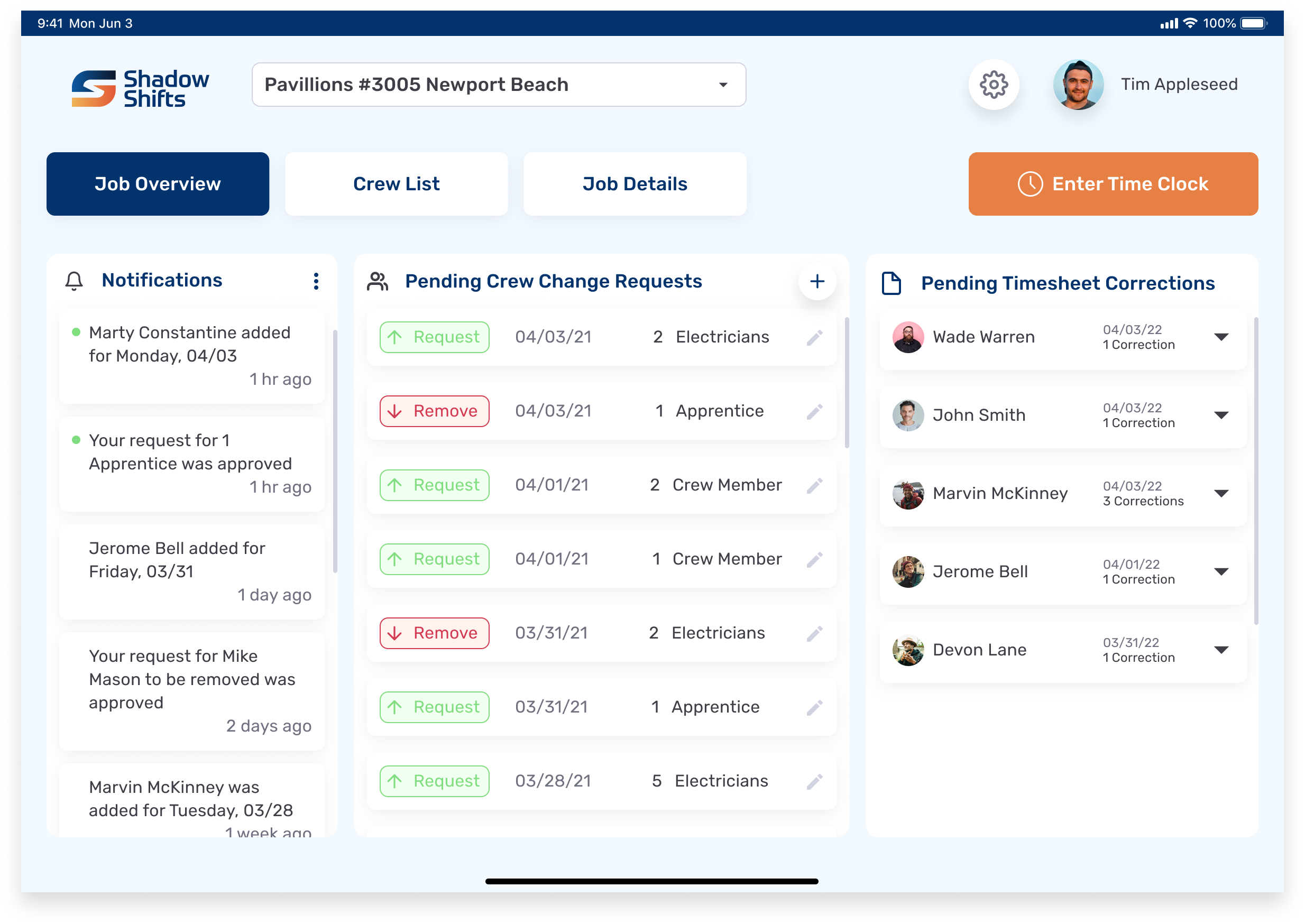The width and height of the screenshot is (1305, 924).
Task: Click Request for 5 Electricians on 03/28/21
Action: click(x=434, y=781)
